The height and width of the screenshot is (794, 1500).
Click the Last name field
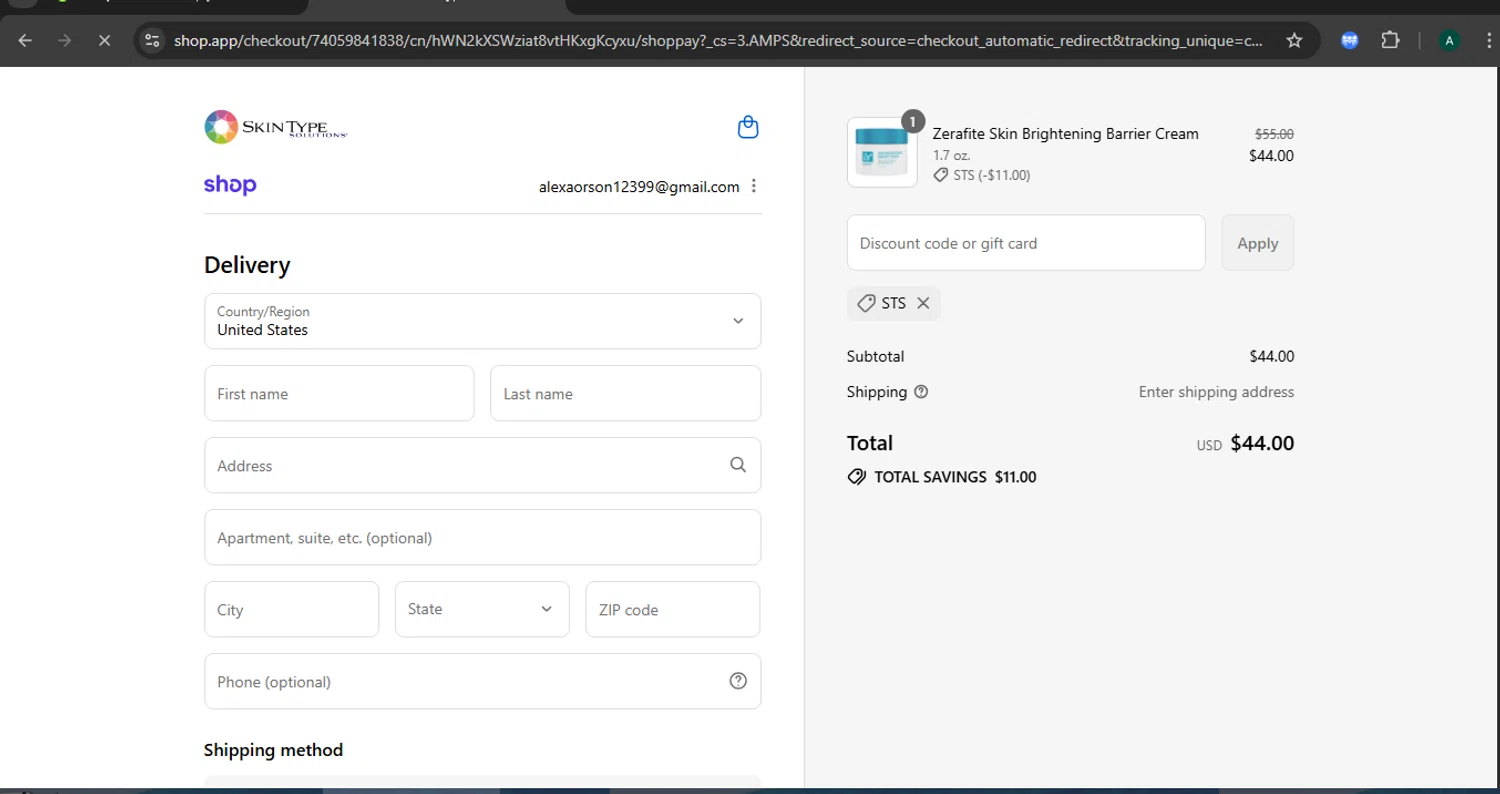(626, 393)
